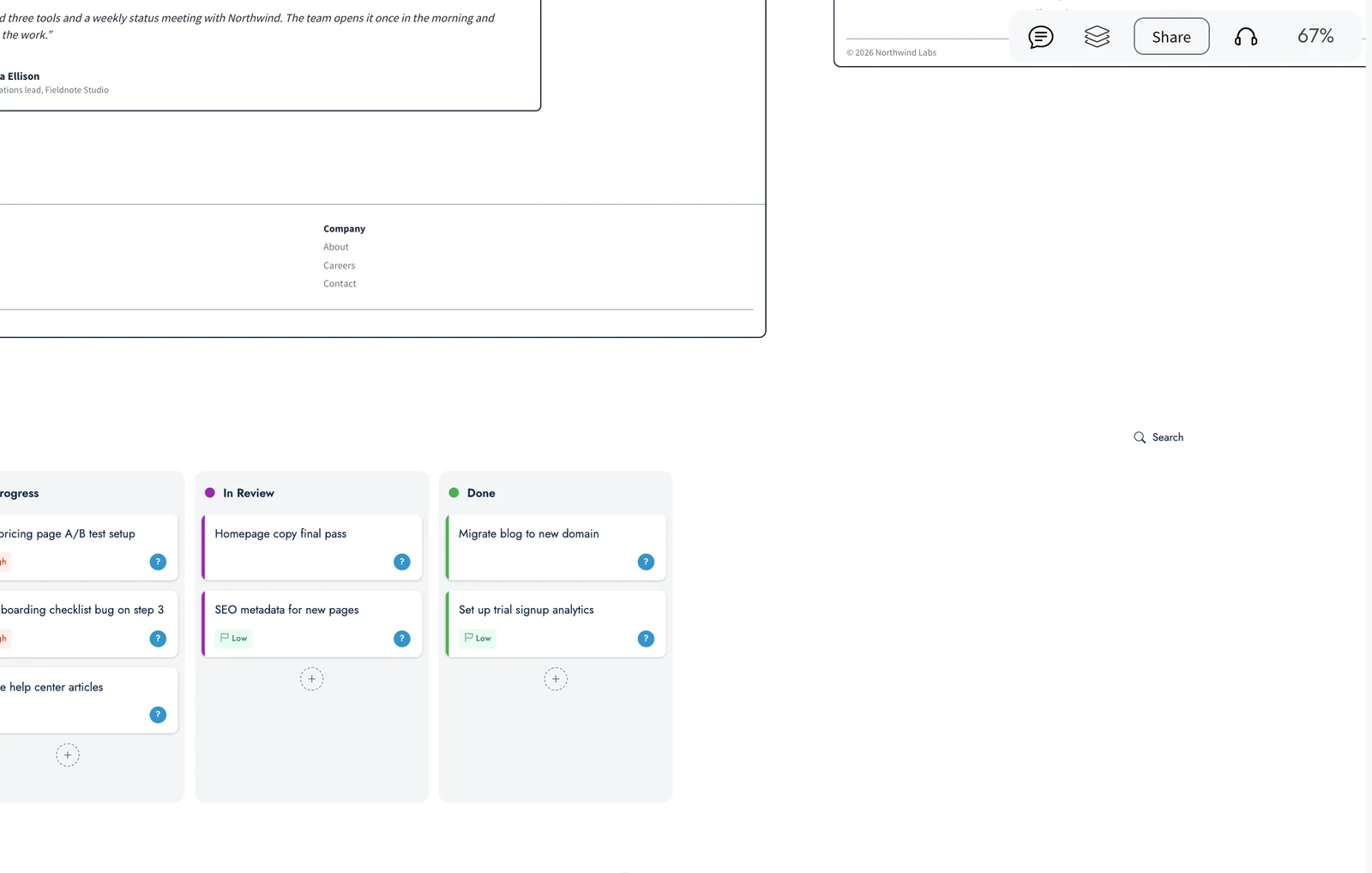Open the Set up trial signup analytics card
Image resolution: width=1372 pixels, height=873 pixels.
point(556,624)
